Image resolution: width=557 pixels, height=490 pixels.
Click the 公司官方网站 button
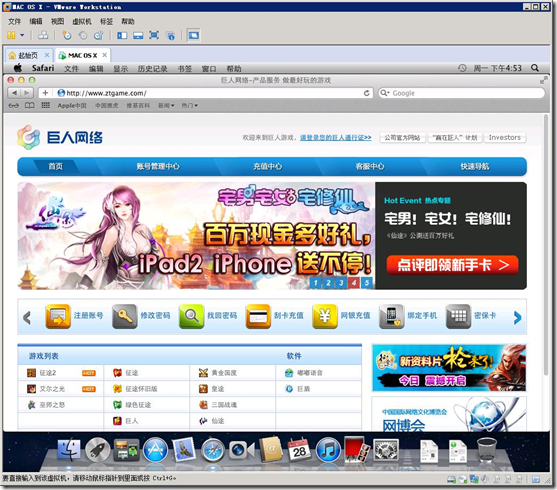402,138
